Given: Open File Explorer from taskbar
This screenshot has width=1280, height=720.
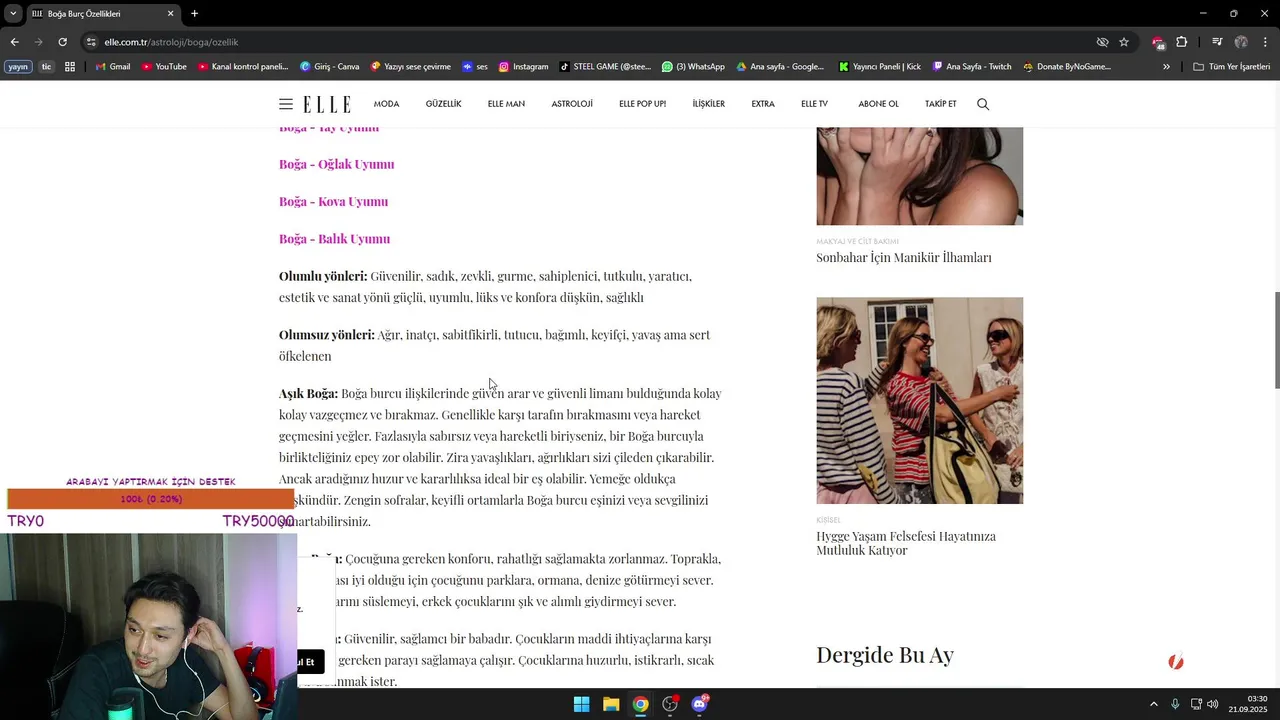Looking at the screenshot, I should 611,704.
